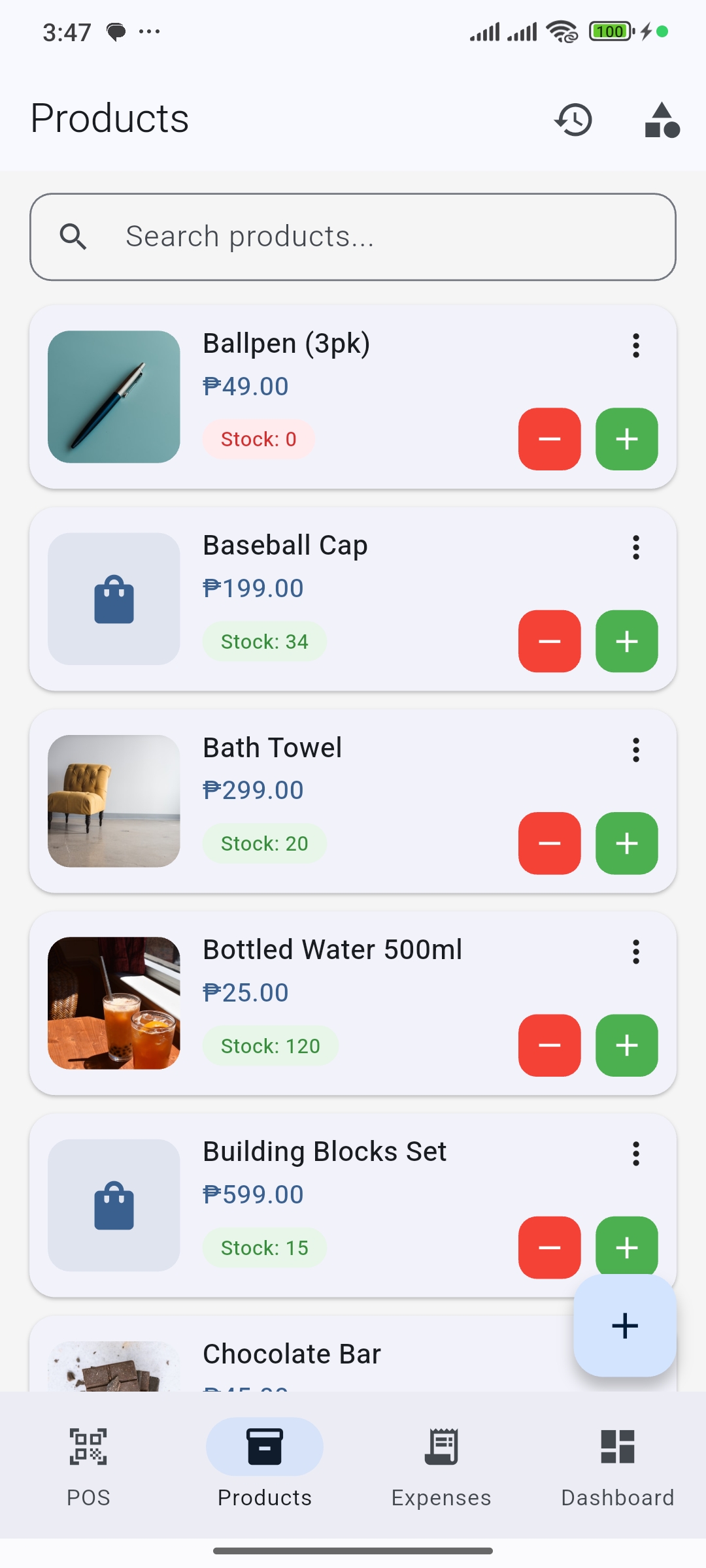Open Bottled Water 500ml options menu
Screen dimensions: 706x1568
[x=635, y=952]
